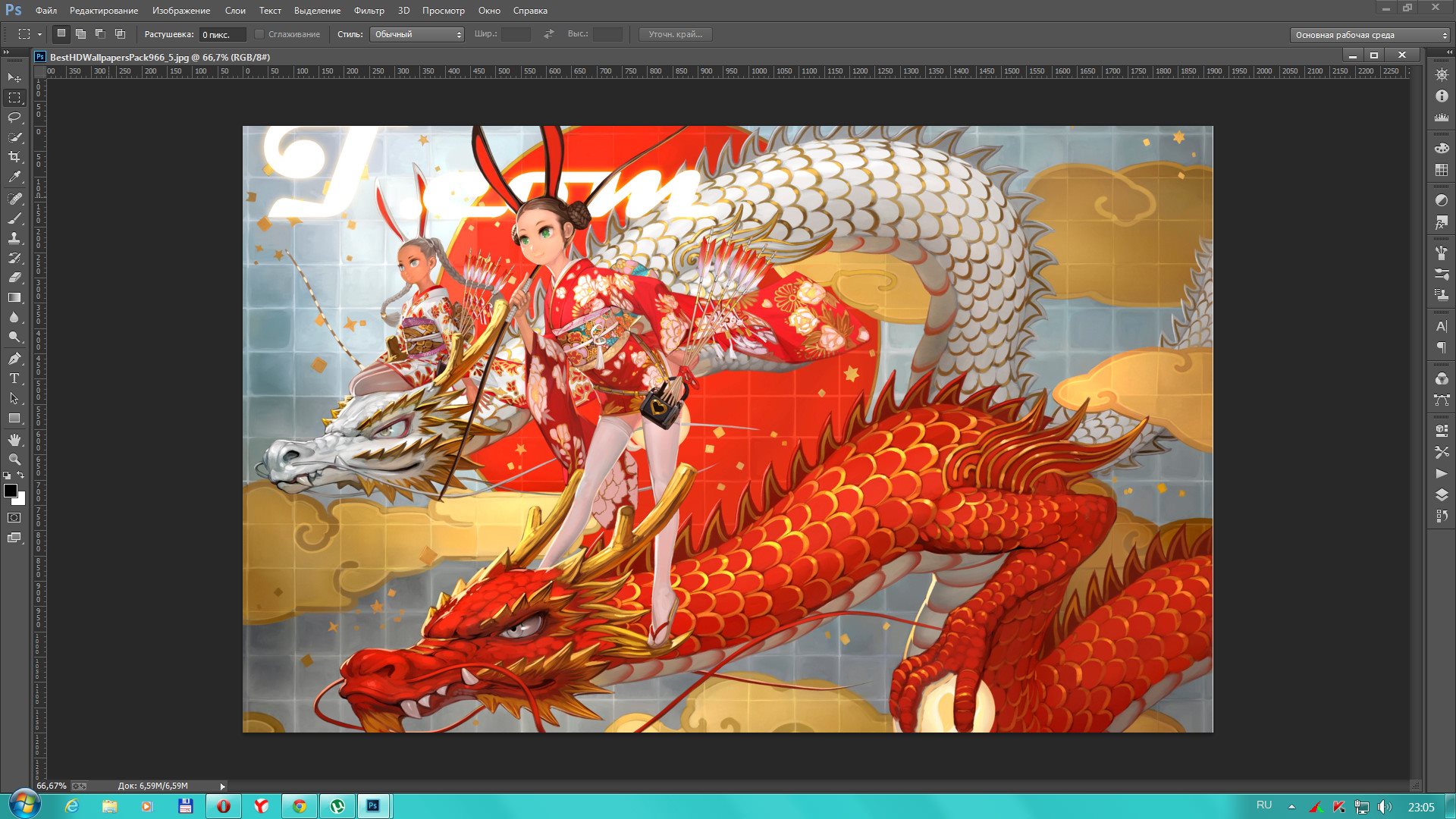This screenshot has height=819, width=1456.
Task: Open the Adjustments panel icon
Action: 1442,201
